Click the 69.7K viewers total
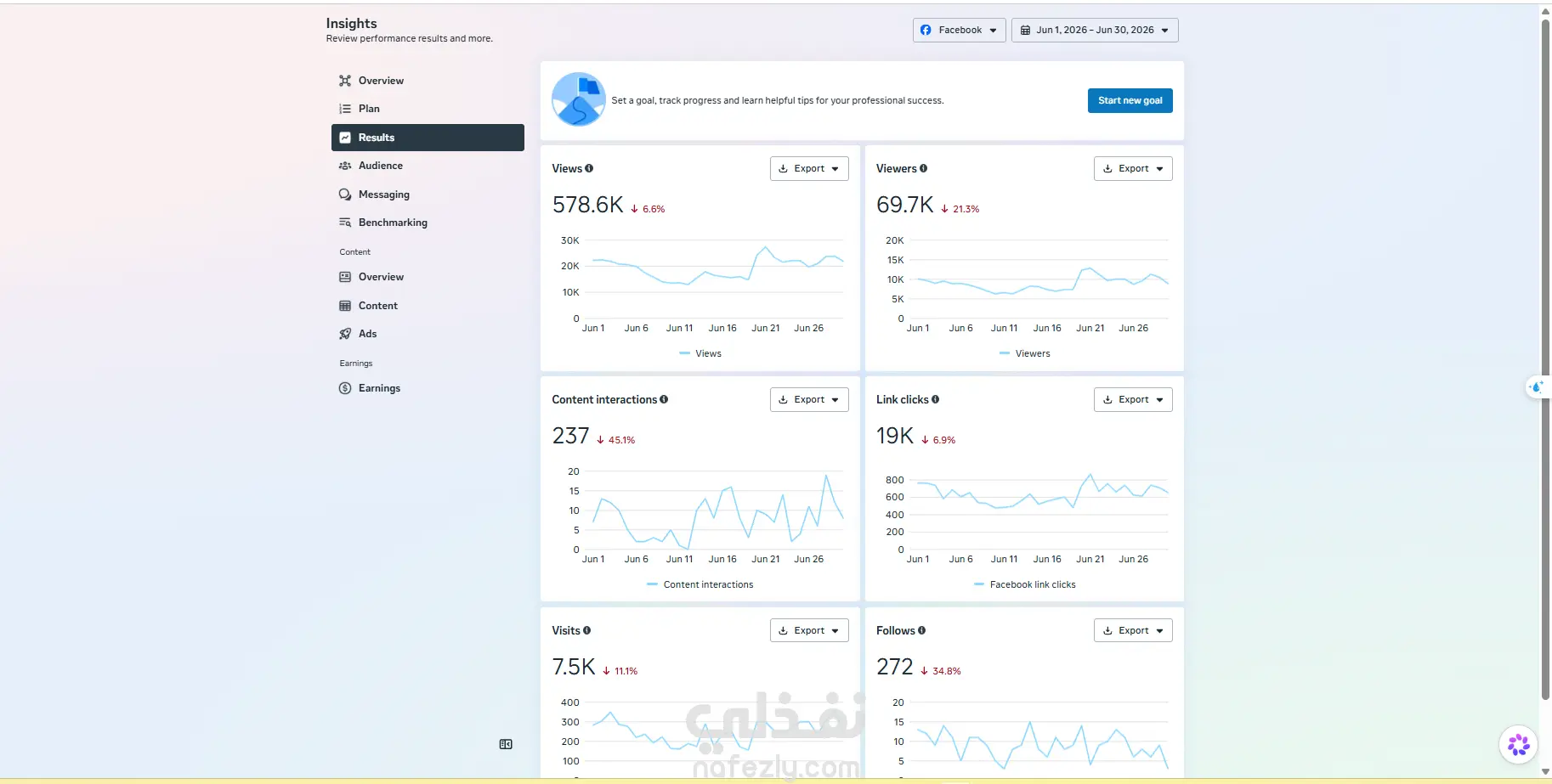The image size is (1552, 784). pos(905,205)
